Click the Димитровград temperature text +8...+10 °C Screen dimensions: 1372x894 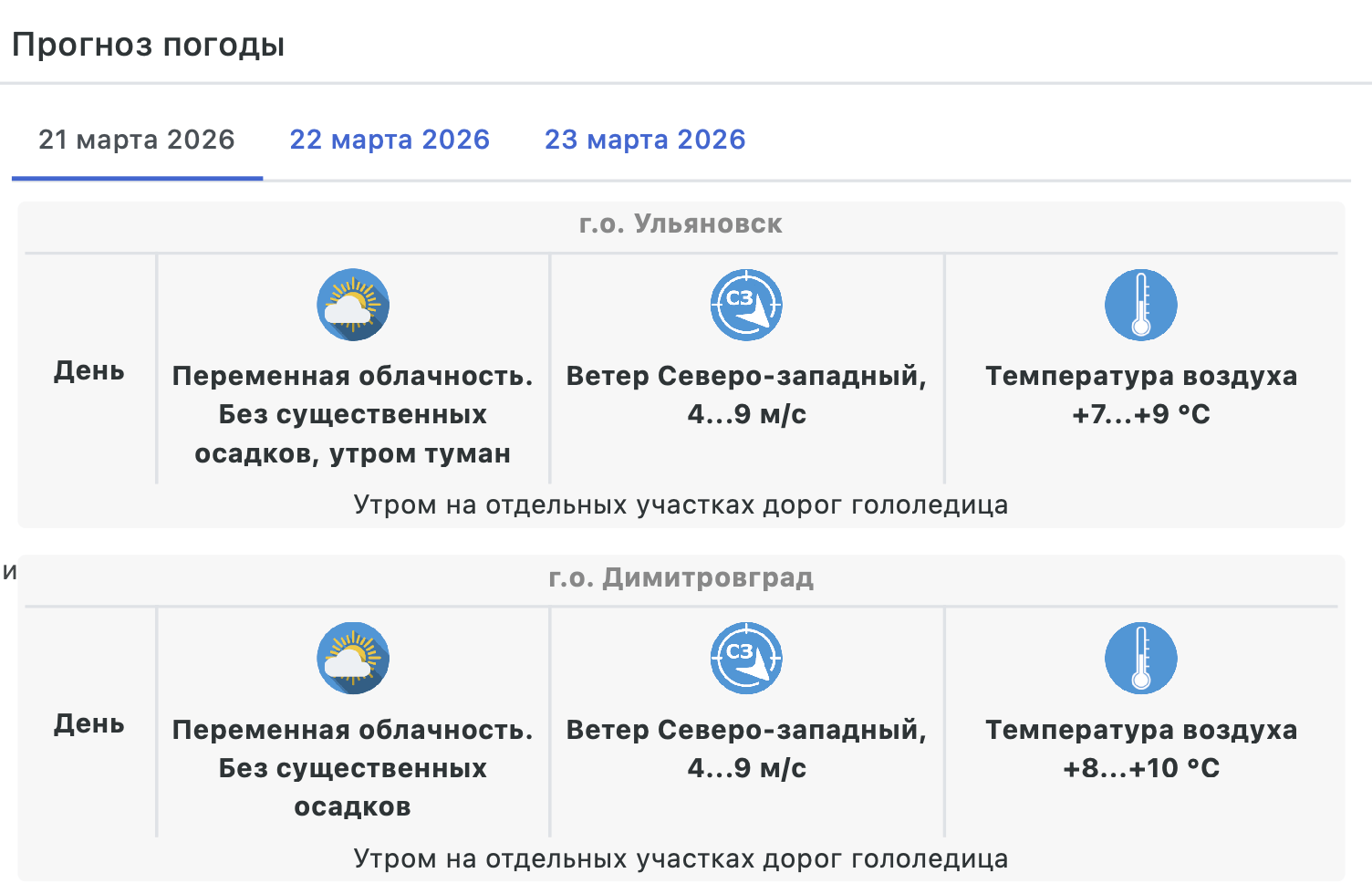click(1140, 768)
